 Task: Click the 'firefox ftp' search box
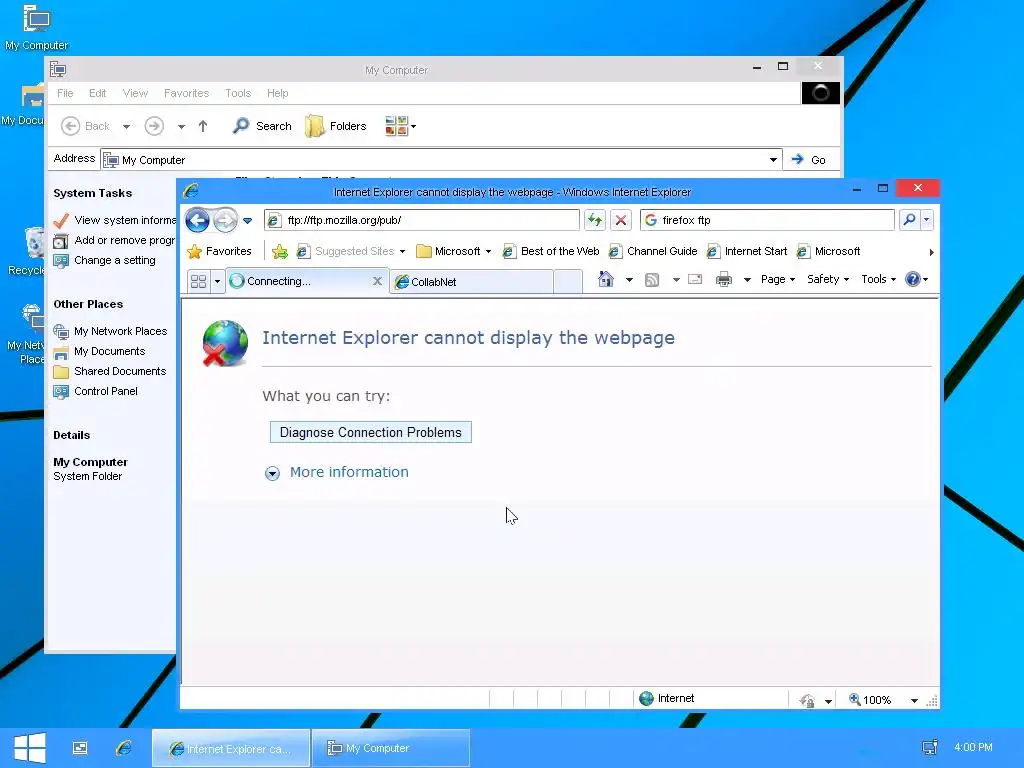(x=767, y=220)
